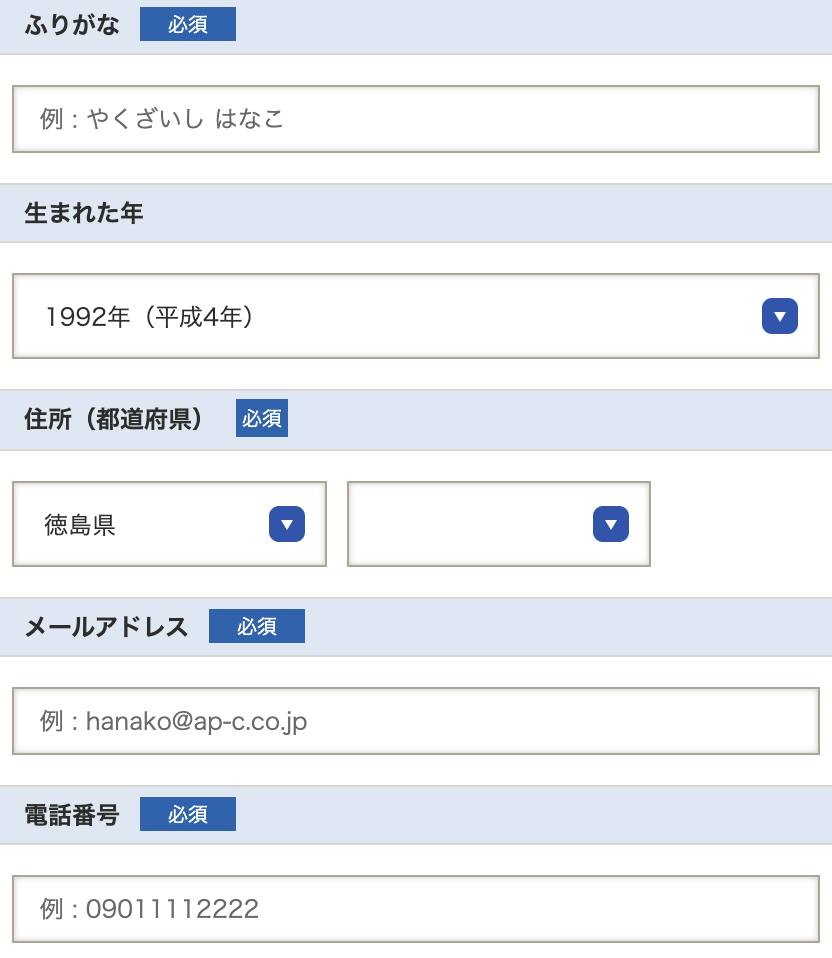
Task: Click the 必須 badge beside 住所（都道府県）
Action: [262, 419]
